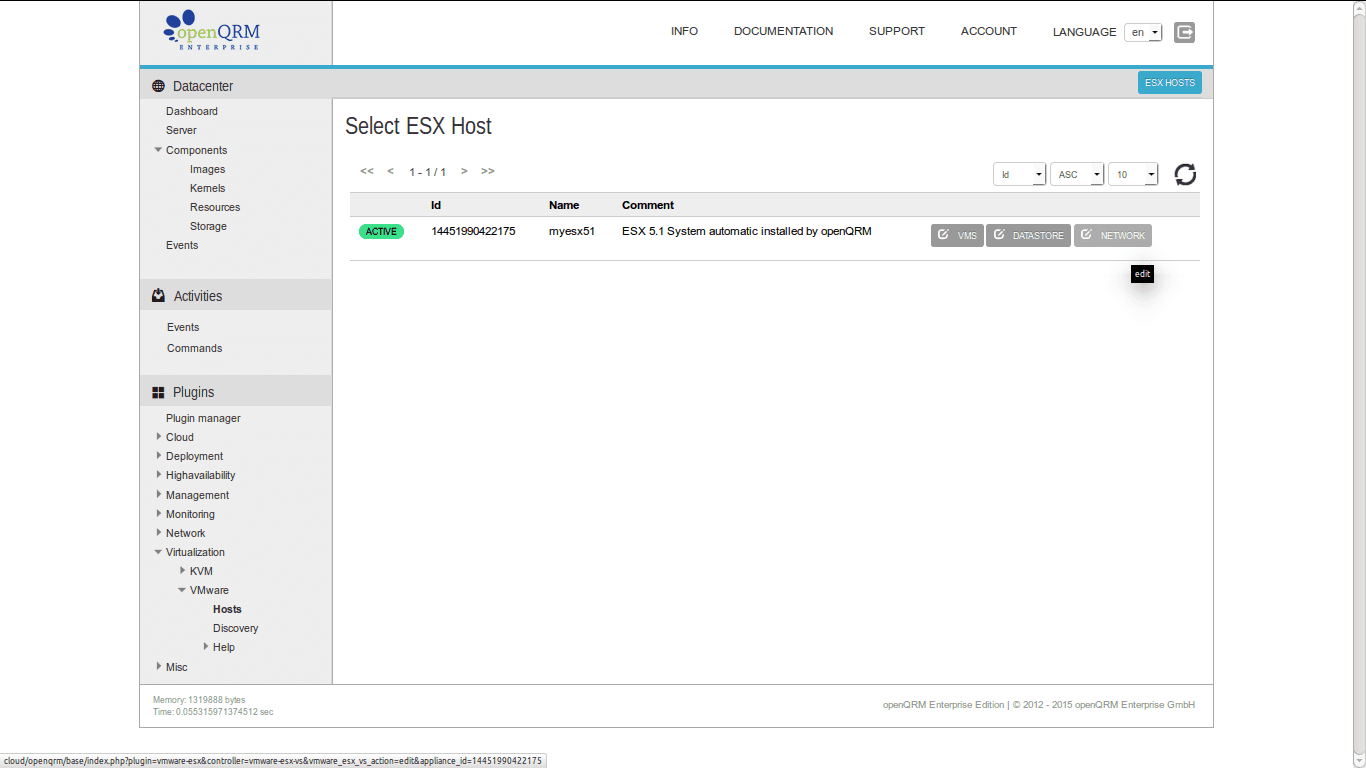Click the Comment column header
Screen dimensions: 1366x768
[x=648, y=205]
